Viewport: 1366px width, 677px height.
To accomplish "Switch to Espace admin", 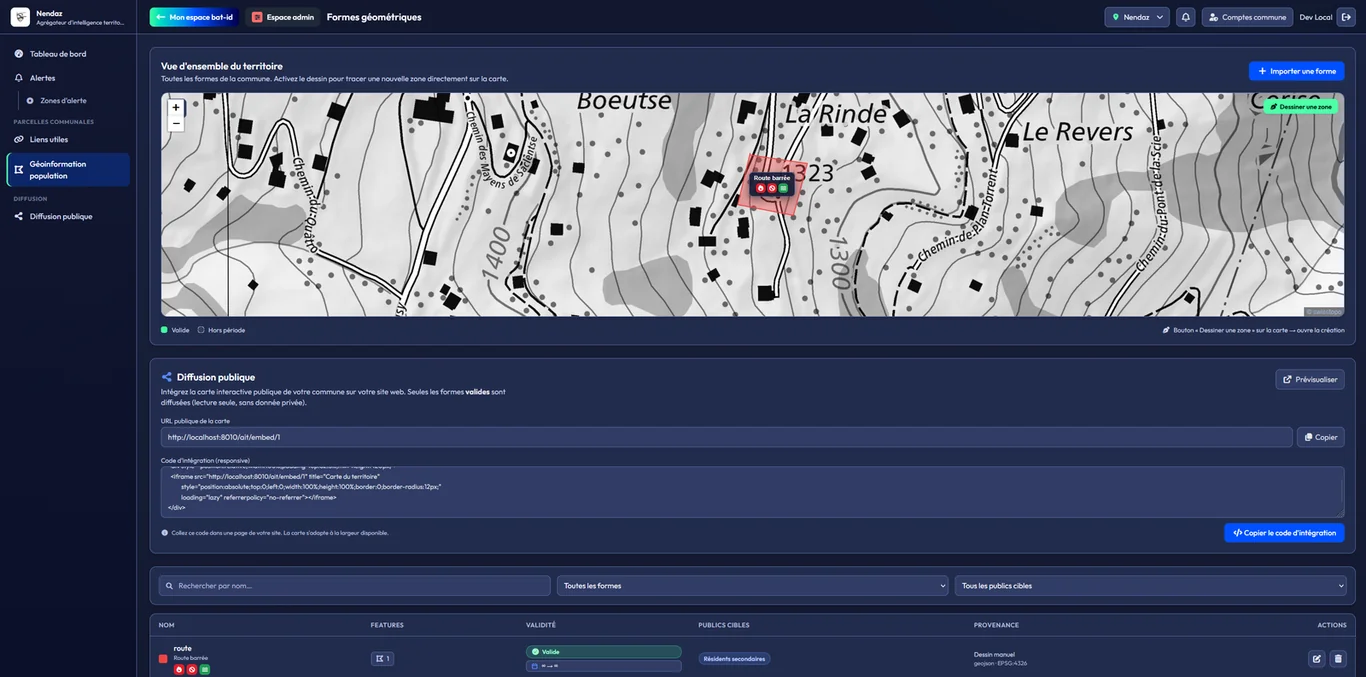I will [283, 17].
